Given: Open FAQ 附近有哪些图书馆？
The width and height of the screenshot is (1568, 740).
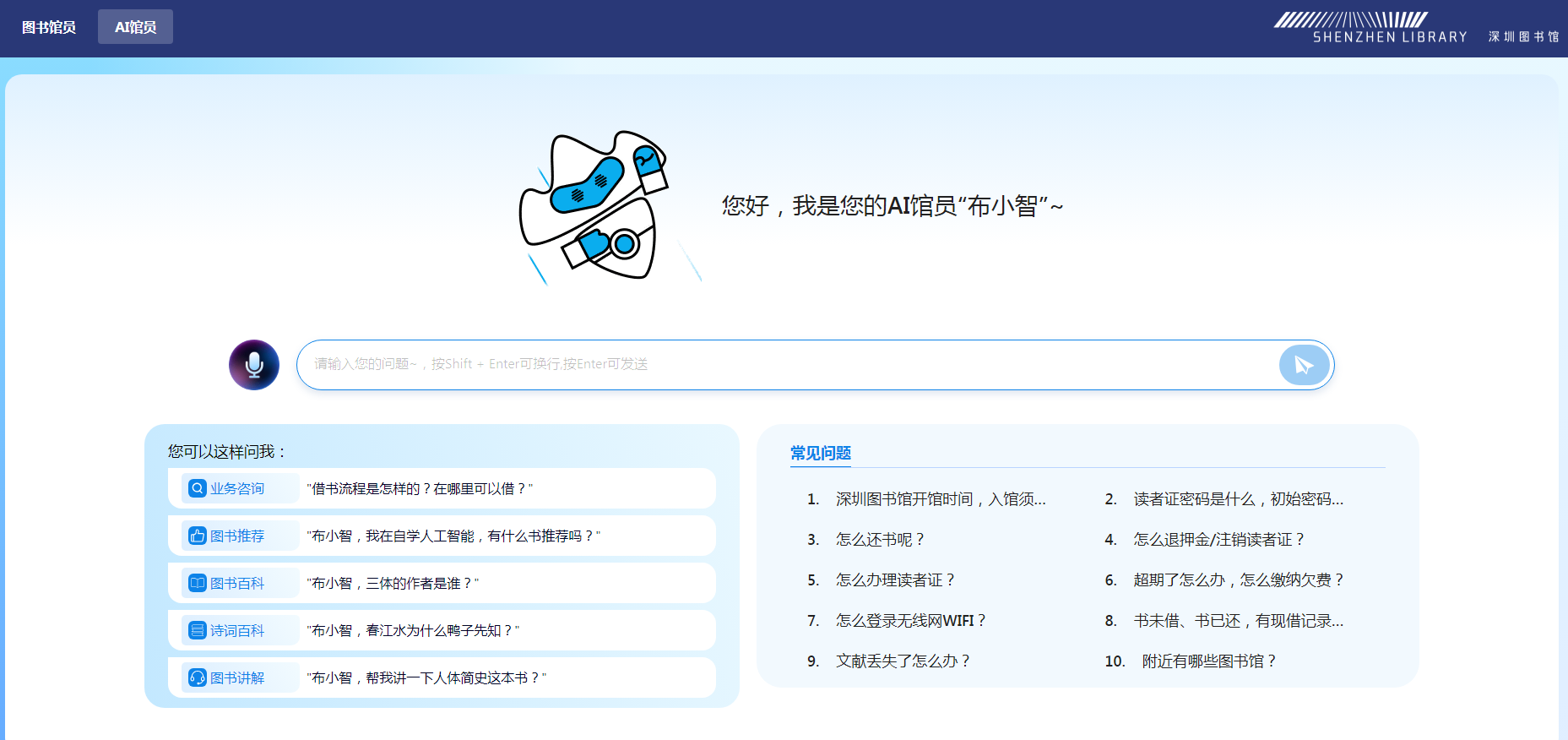Looking at the screenshot, I should (1208, 661).
